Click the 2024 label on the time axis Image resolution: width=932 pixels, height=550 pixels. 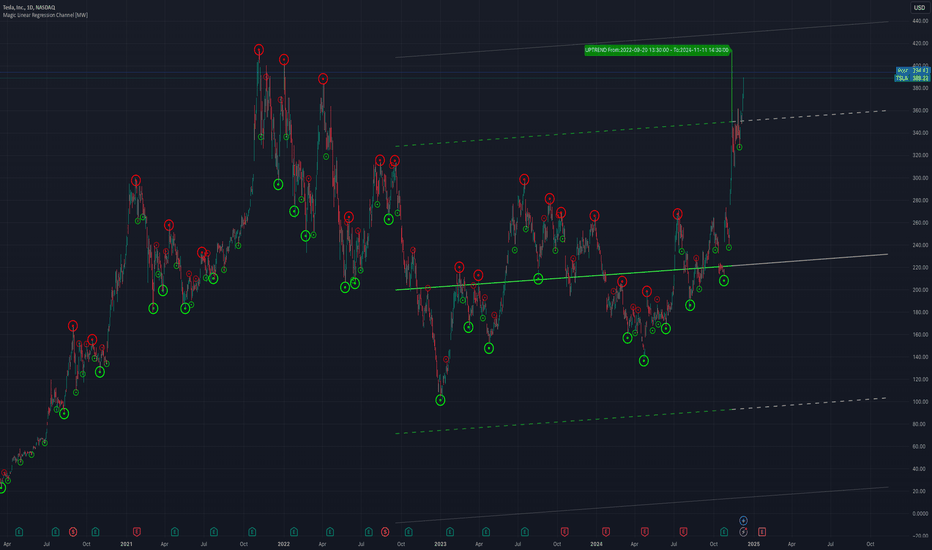tap(596, 544)
